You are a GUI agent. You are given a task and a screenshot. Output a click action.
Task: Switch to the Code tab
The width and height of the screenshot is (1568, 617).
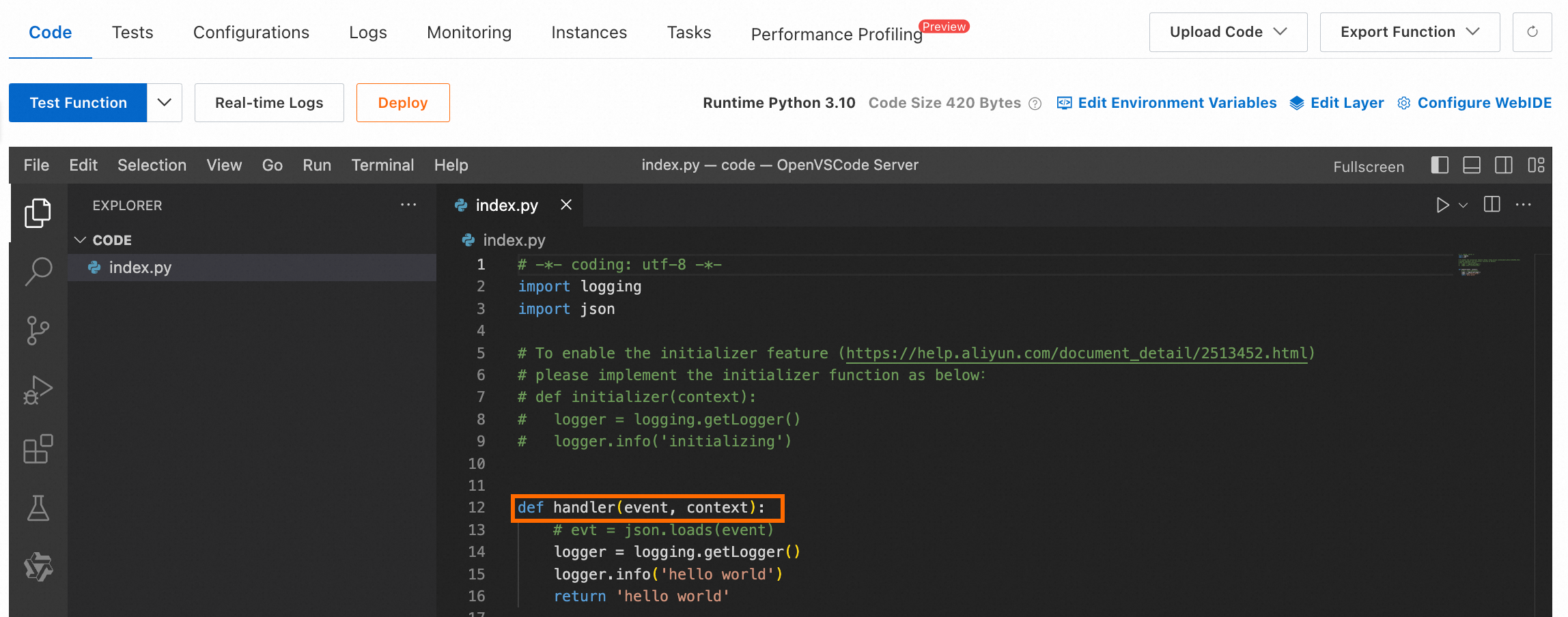(51, 32)
